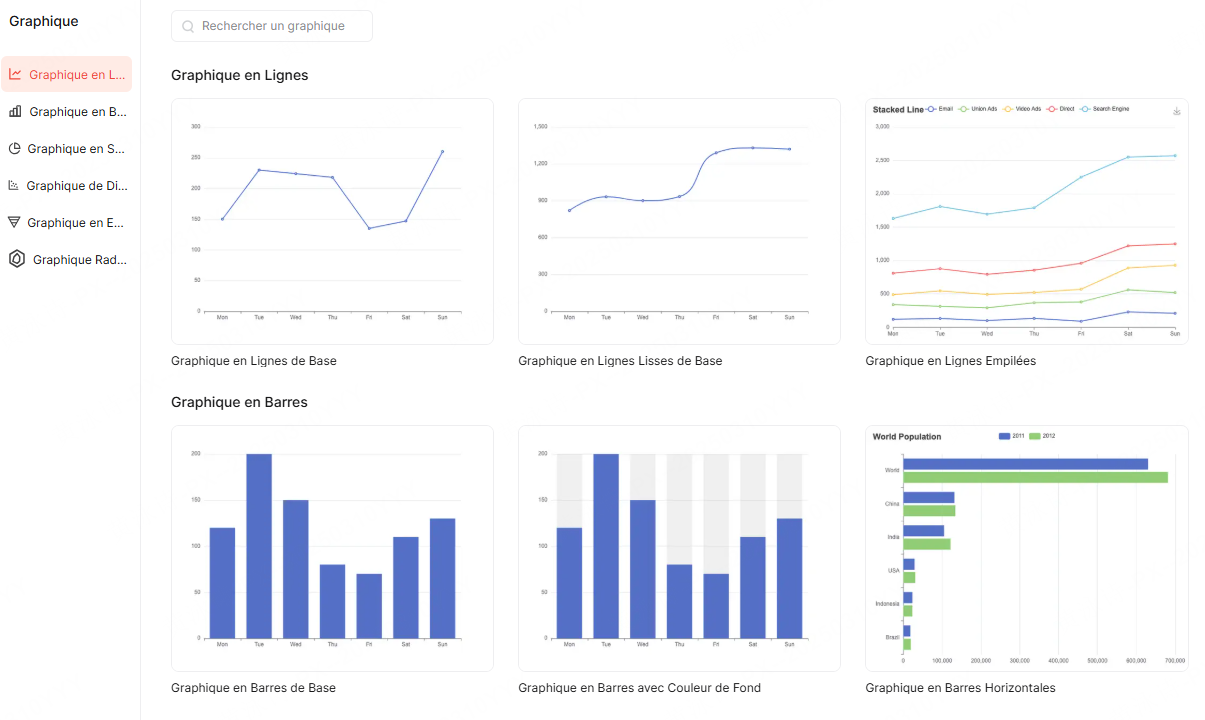This screenshot has width=1205, height=720.
Task: Open 'Graphique en Barres Horizontales' label
Action: [960, 688]
